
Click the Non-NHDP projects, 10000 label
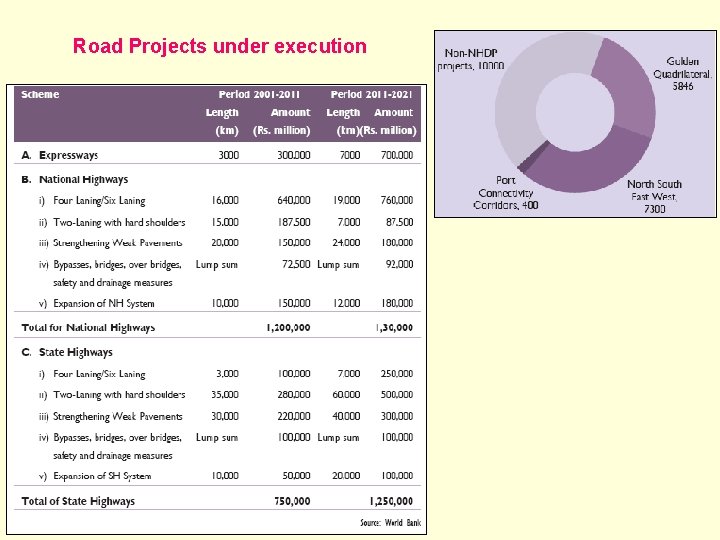coord(471,59)
